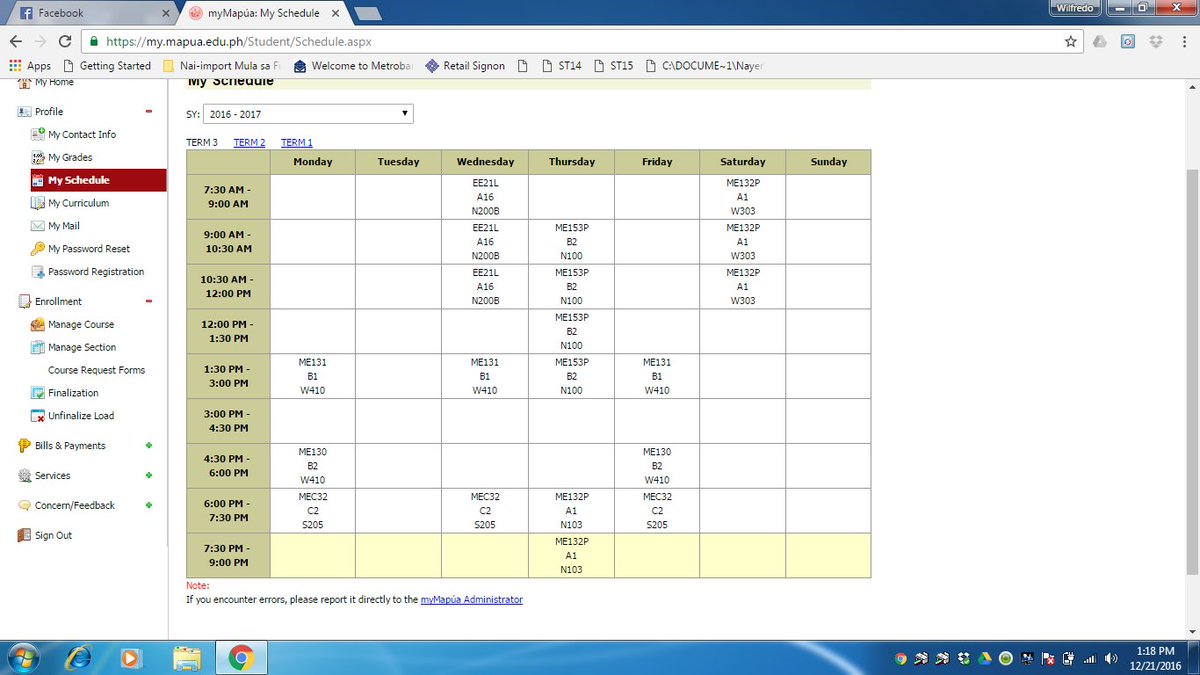Open My Schedule in sidebar
The image size is (1200, 675).
98,180
